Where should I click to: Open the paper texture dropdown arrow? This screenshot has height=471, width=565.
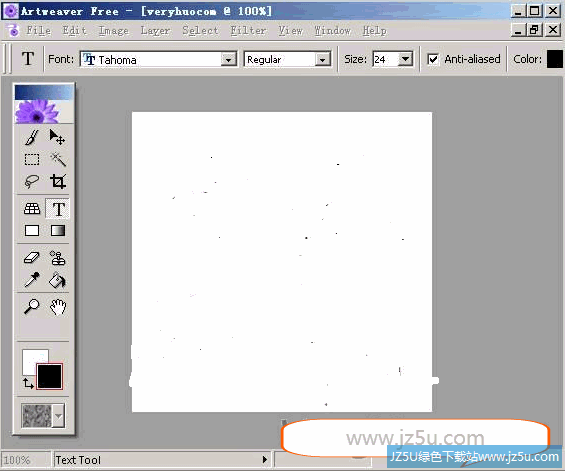tap(58, 416)
